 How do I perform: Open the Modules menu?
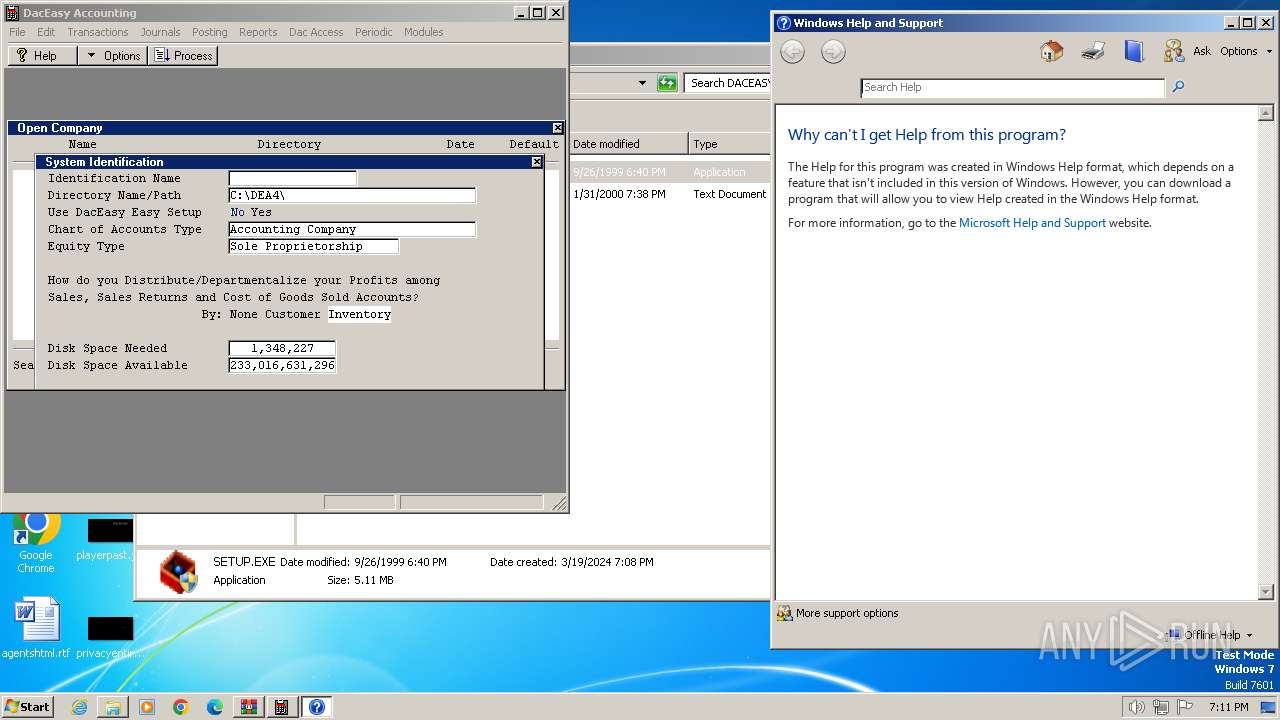click(x=424, y=32)
